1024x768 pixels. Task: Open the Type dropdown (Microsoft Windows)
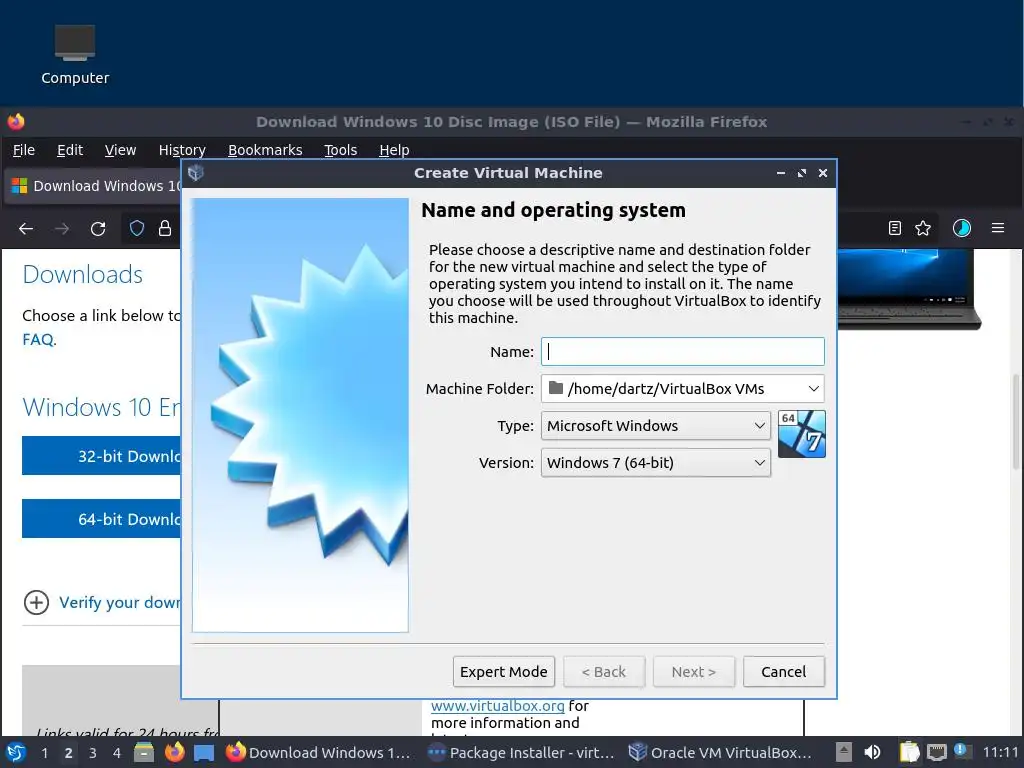[656, 426]
